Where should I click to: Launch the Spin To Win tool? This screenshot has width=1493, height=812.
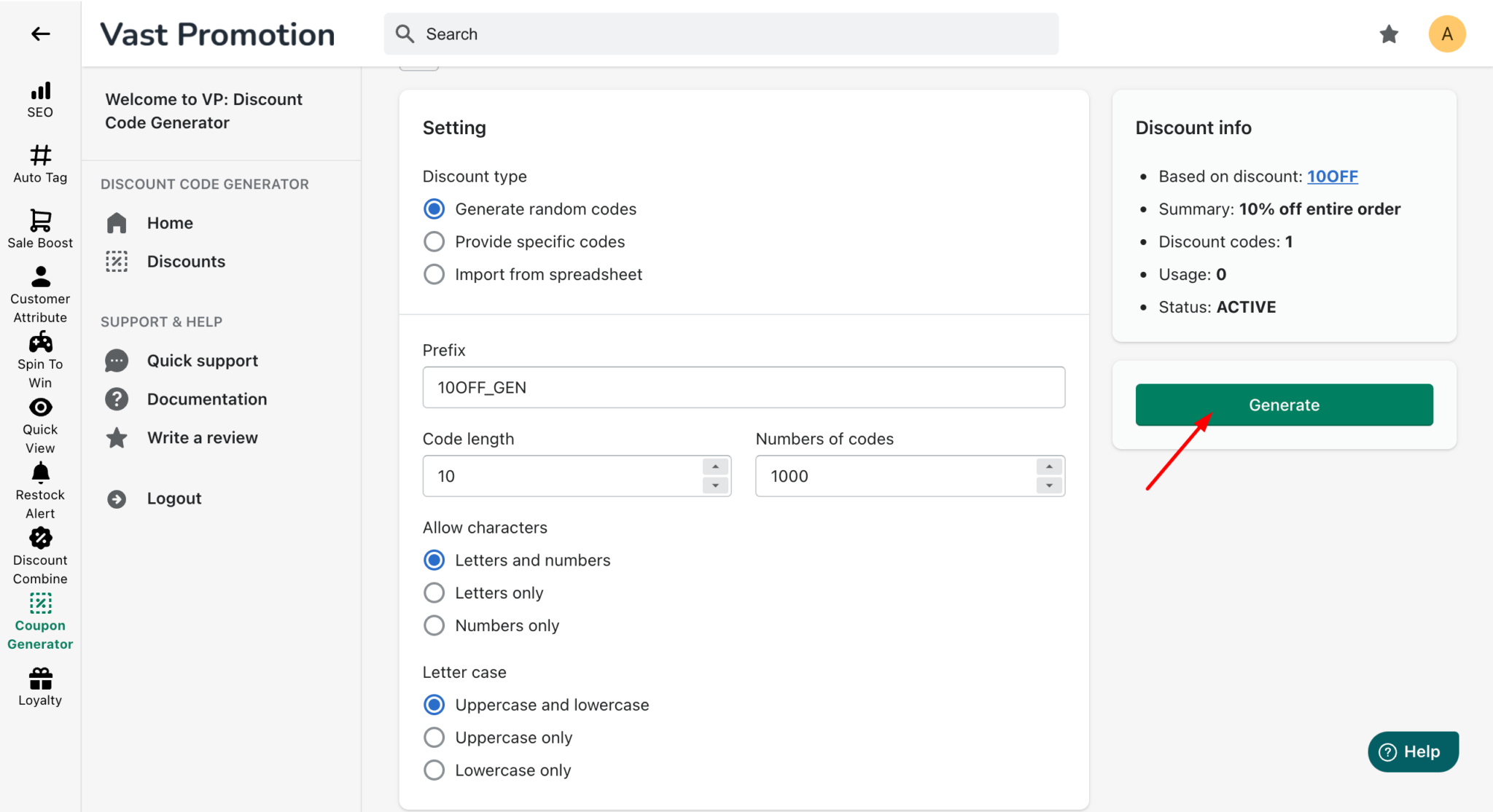tap(40, 357)
